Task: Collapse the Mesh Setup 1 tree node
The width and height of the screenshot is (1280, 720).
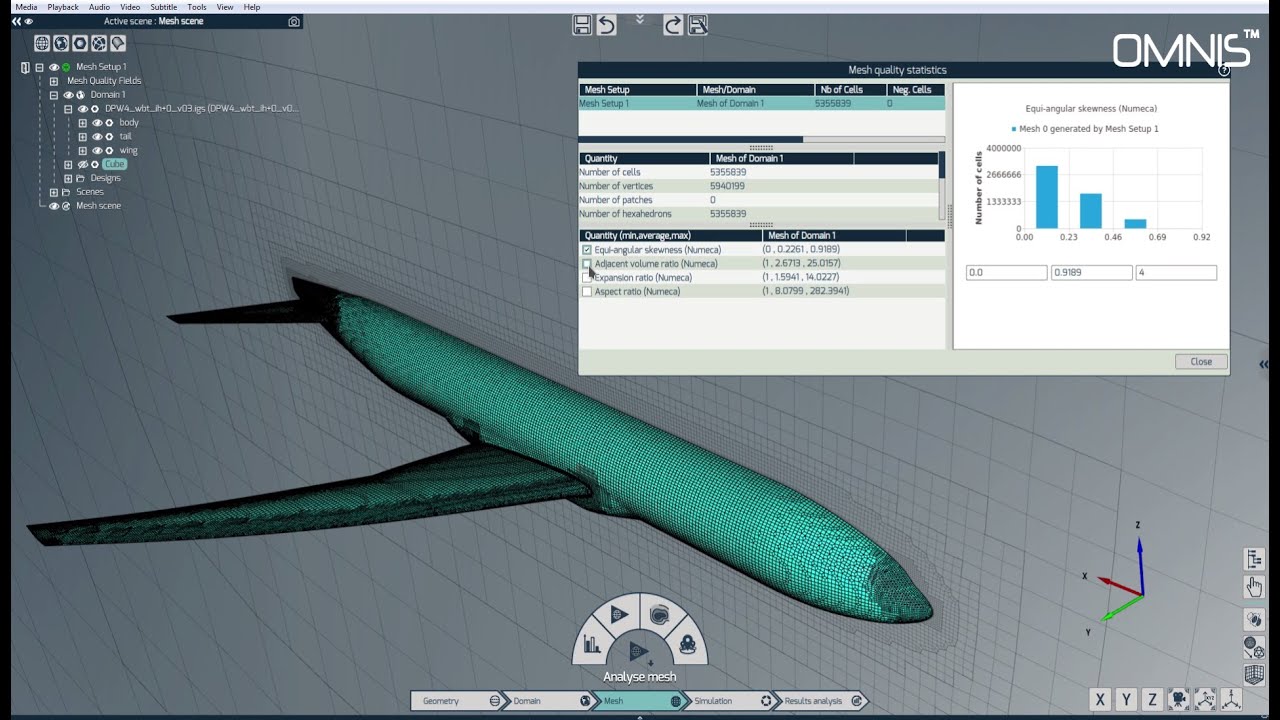Action: (x=39, y=67)
